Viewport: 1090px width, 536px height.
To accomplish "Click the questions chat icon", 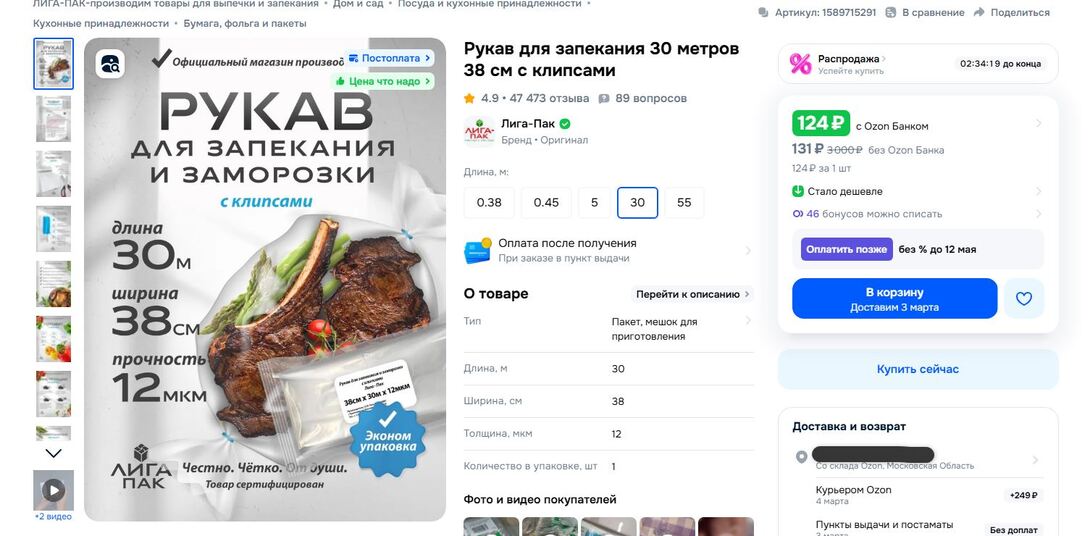I will [604, 99].
